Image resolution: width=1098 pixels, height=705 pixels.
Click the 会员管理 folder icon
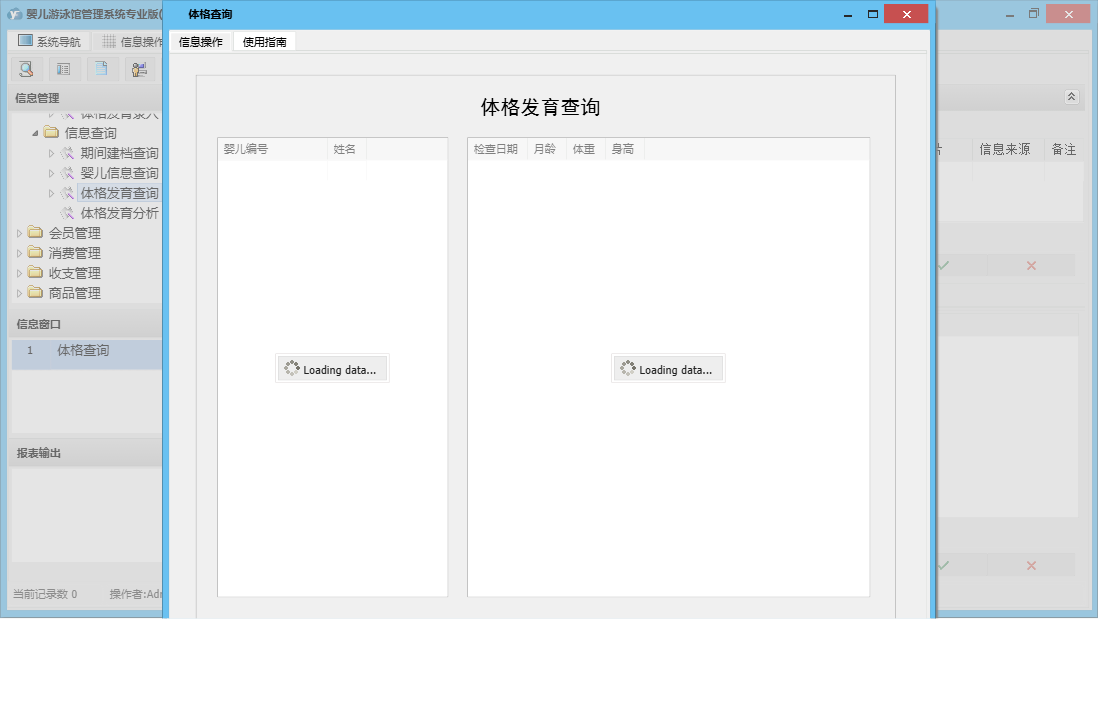click(37, 232)
